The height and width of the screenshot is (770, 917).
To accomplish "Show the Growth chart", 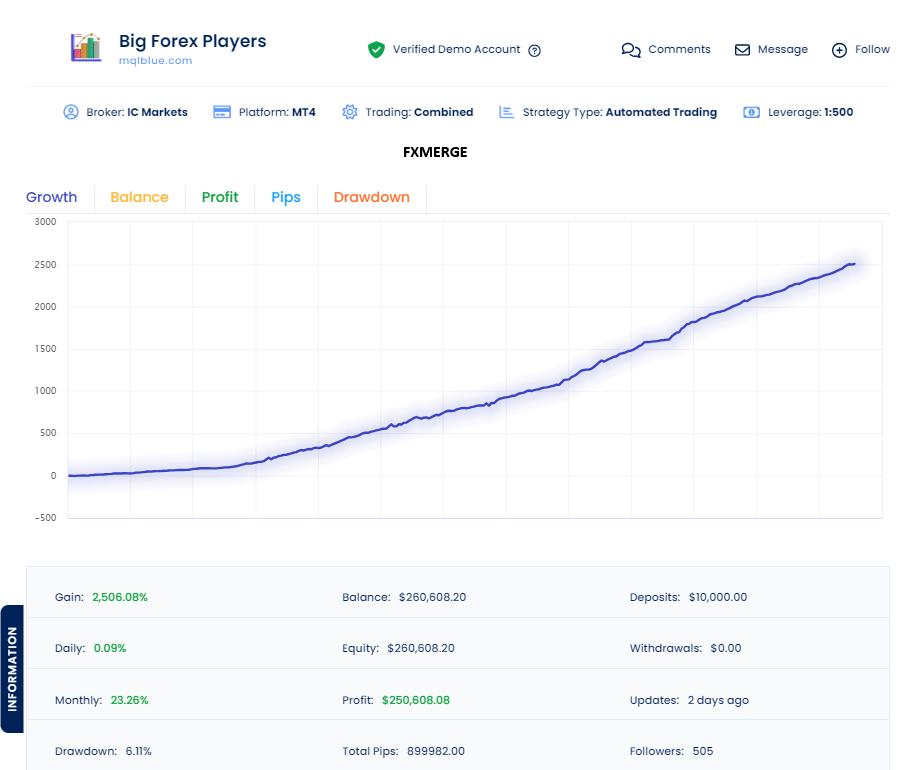I will click(x=51, y=197).
